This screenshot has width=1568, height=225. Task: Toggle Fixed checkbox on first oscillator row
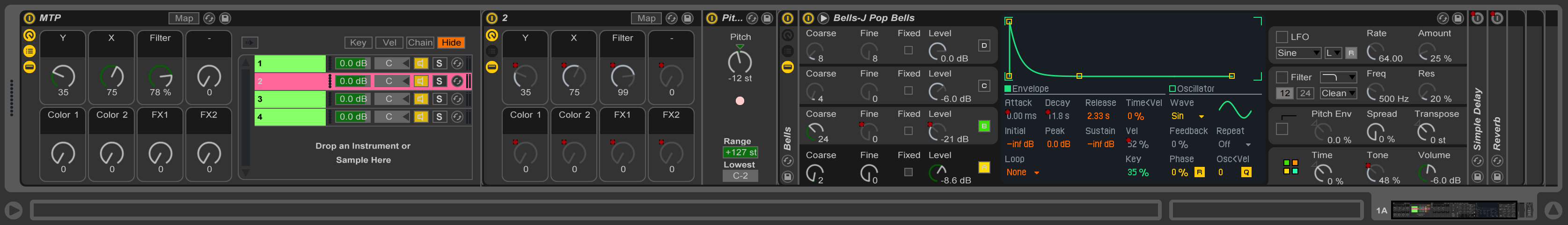pos(908,50)
